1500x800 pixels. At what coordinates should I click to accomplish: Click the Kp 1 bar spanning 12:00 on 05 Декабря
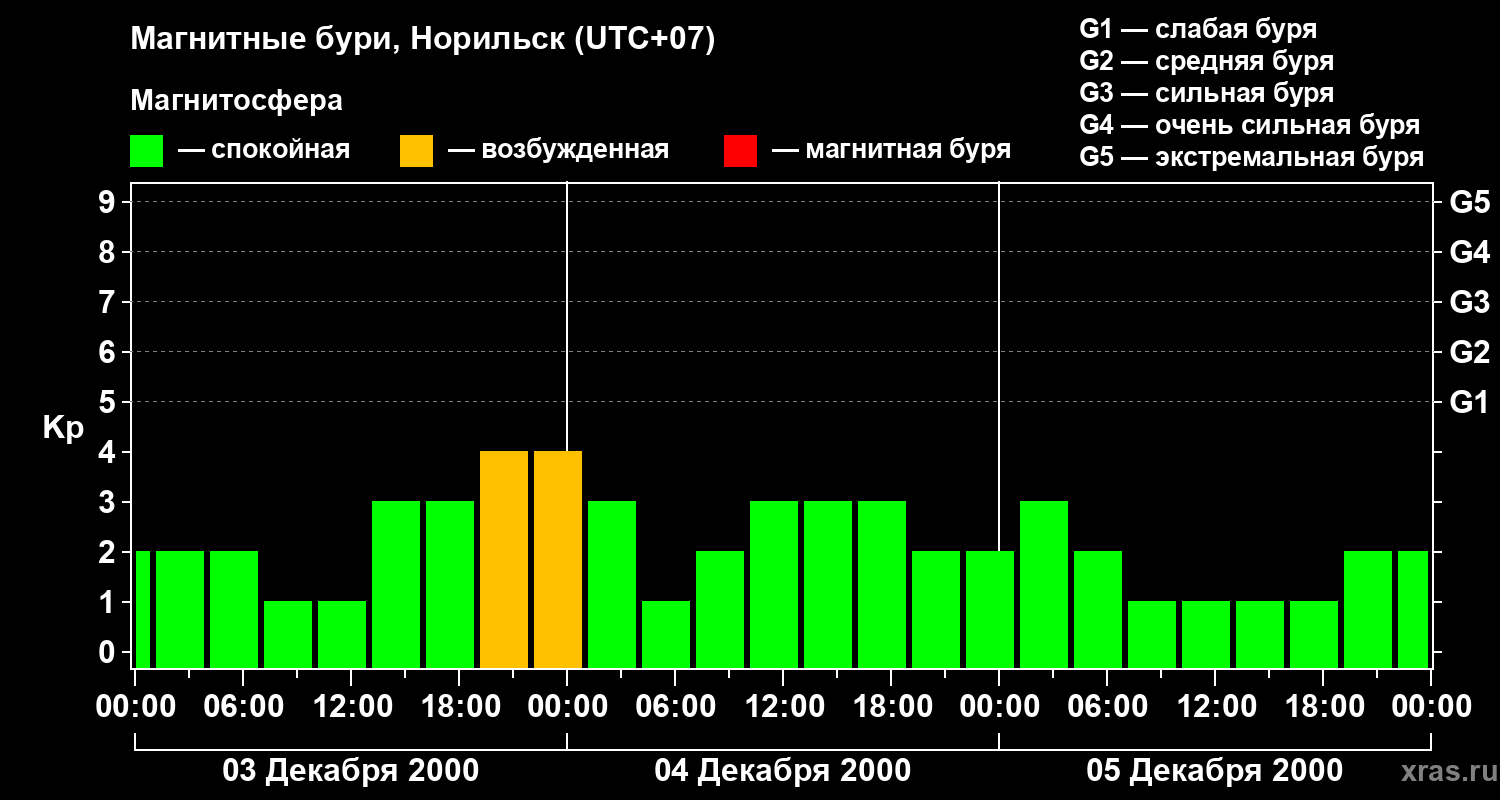pos(1206,634)
